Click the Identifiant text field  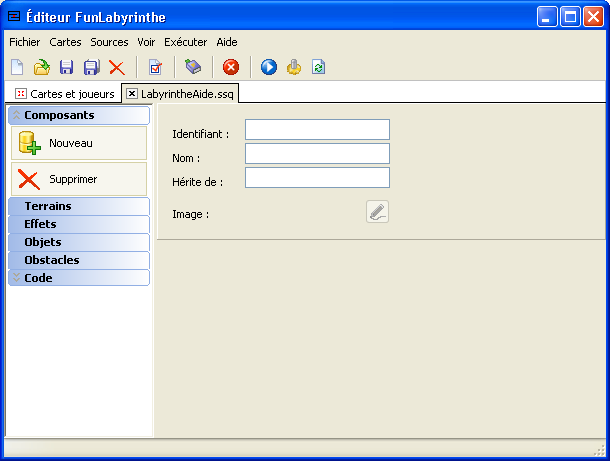point(317,130)
